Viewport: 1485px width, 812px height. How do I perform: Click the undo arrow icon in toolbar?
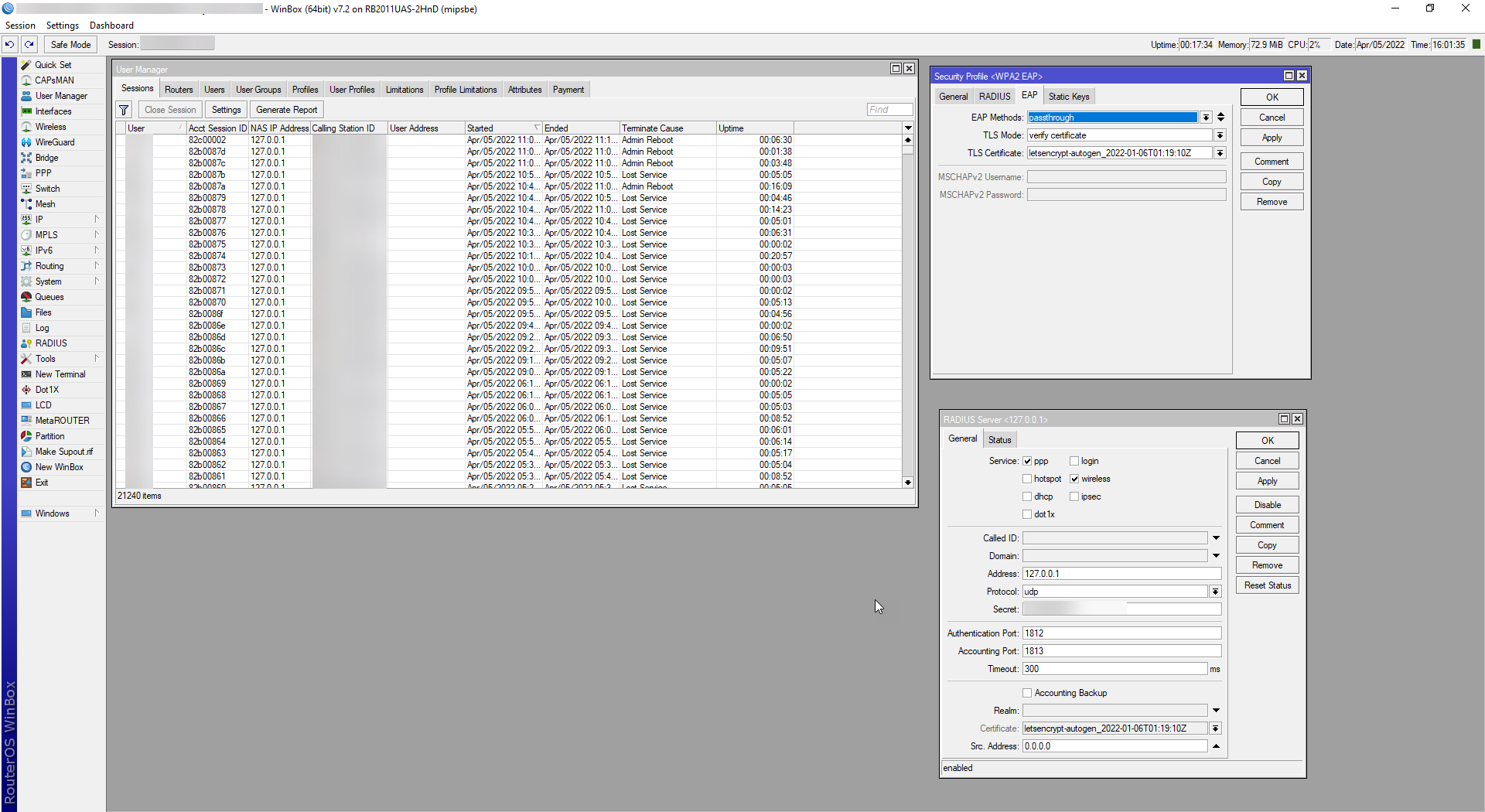9,45
